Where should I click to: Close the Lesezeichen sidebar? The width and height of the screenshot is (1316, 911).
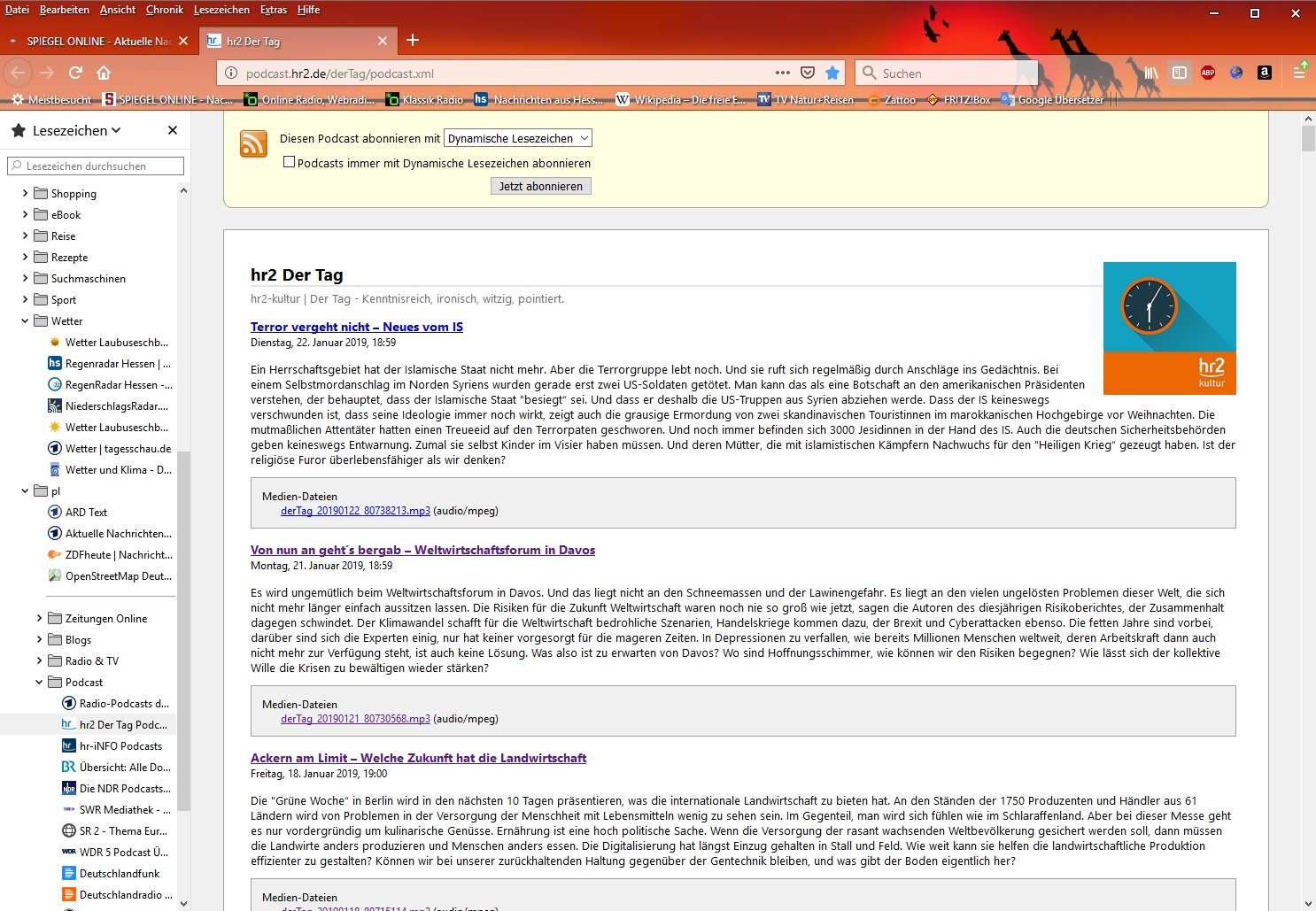coord(173,130)
